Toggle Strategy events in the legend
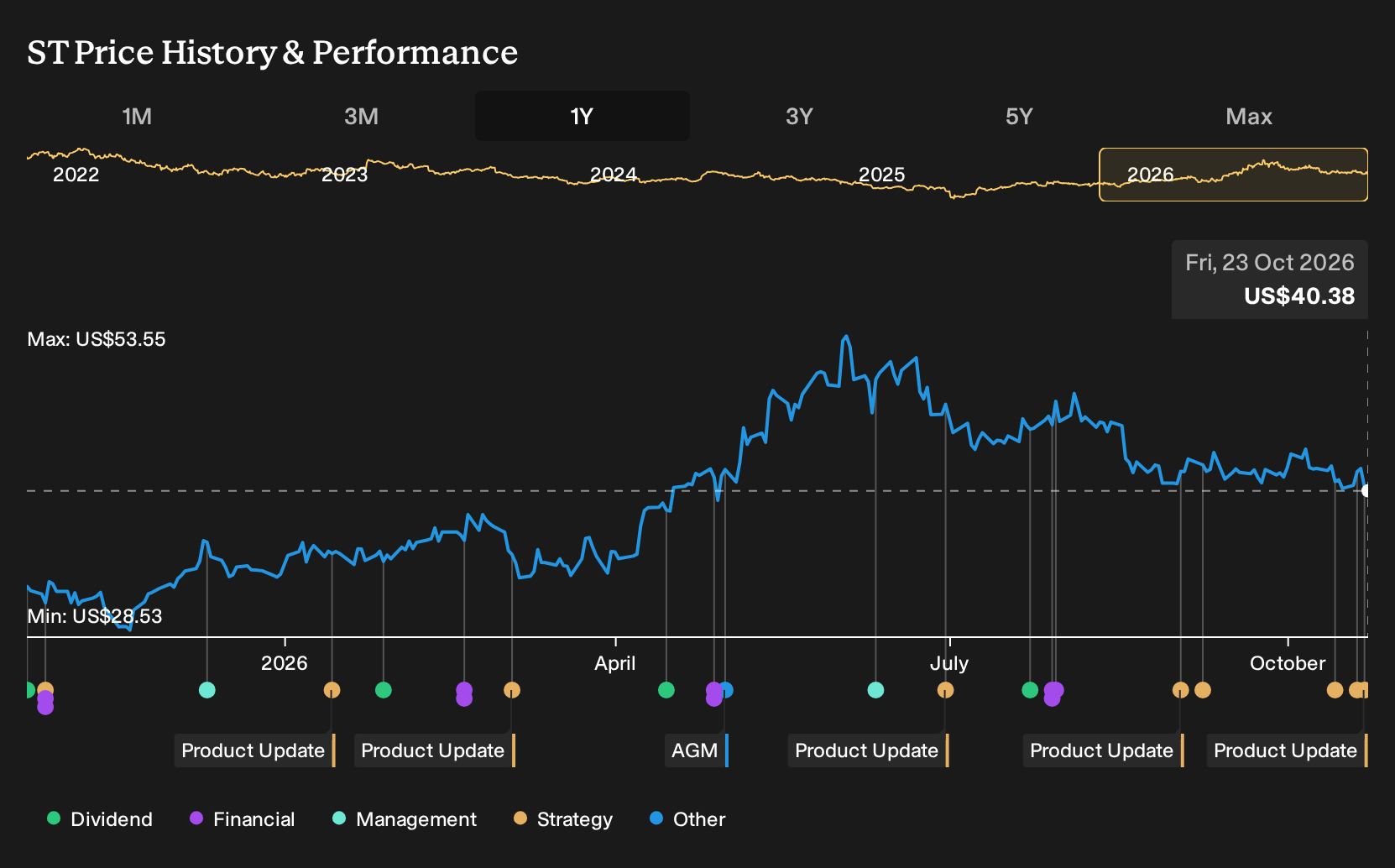This screenshot has width=1395, height=868. click(x=563, y=819)
